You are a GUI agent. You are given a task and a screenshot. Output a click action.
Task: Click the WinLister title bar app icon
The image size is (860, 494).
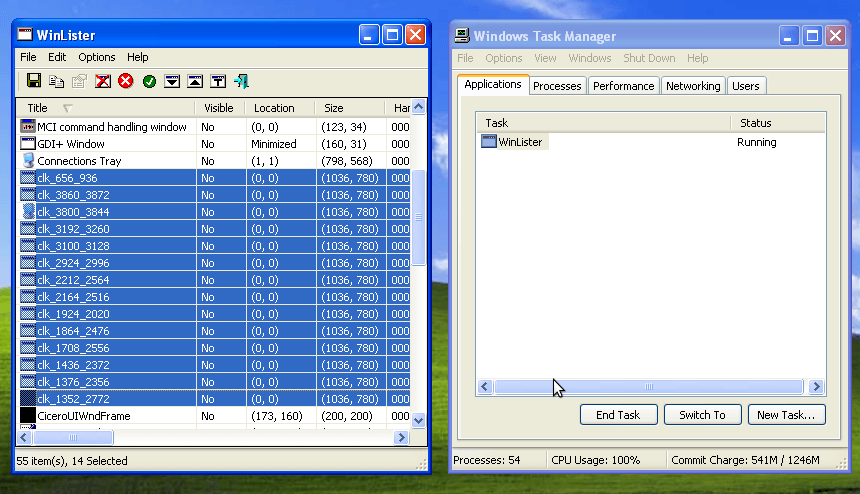coord(25,35)
